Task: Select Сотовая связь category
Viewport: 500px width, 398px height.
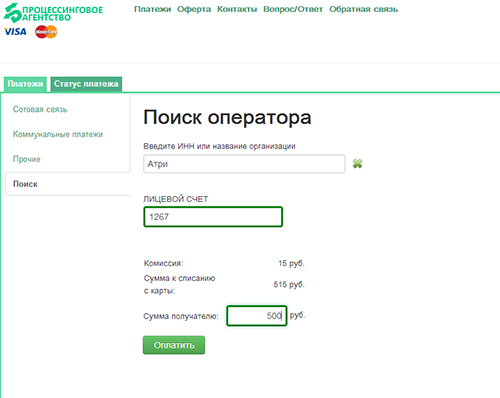Action: pos(40,109)
